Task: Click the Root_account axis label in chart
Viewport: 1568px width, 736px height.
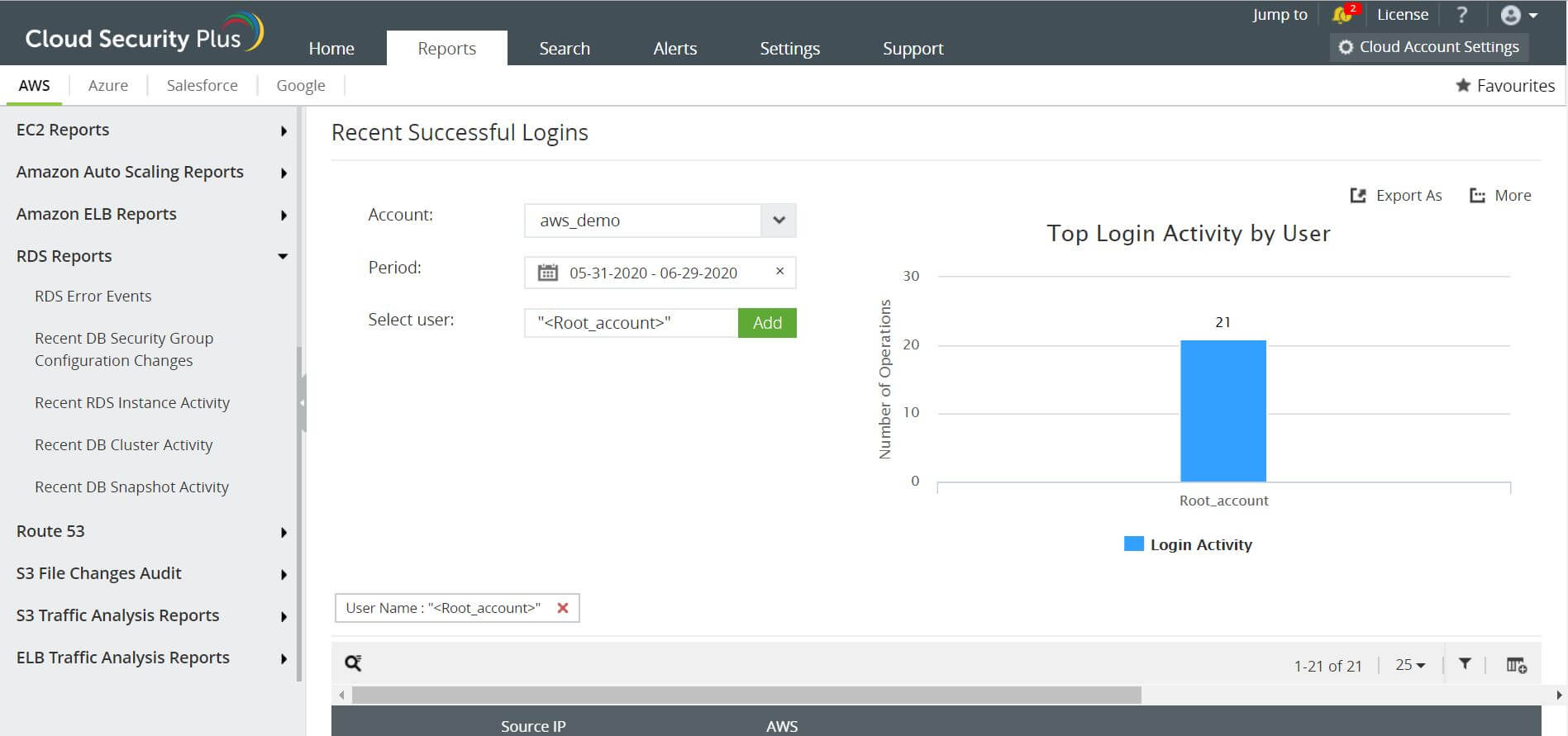Action: (1223, 501)
